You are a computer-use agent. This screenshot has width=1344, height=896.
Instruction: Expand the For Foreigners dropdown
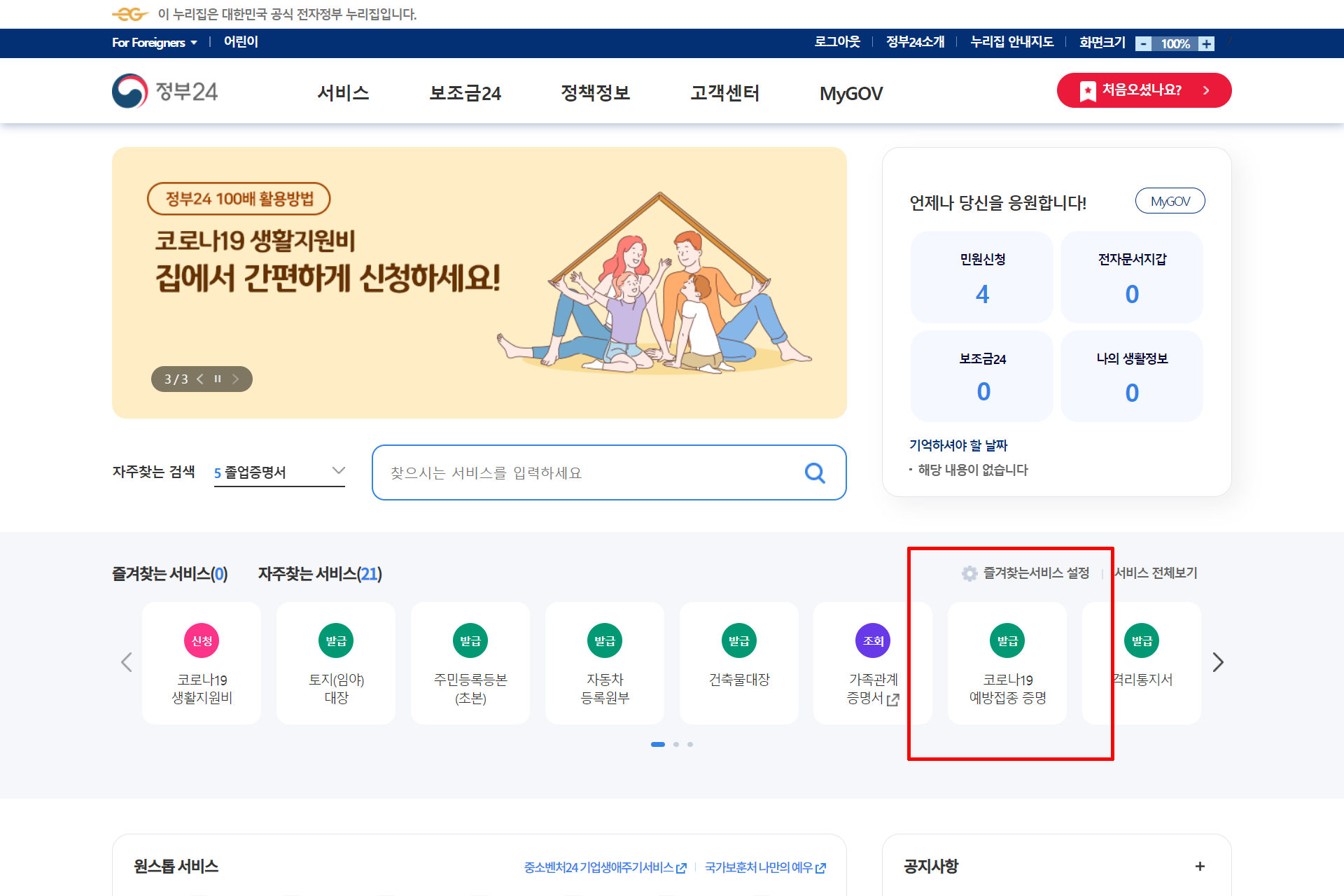pyautogui.click(x=154, y=43)
